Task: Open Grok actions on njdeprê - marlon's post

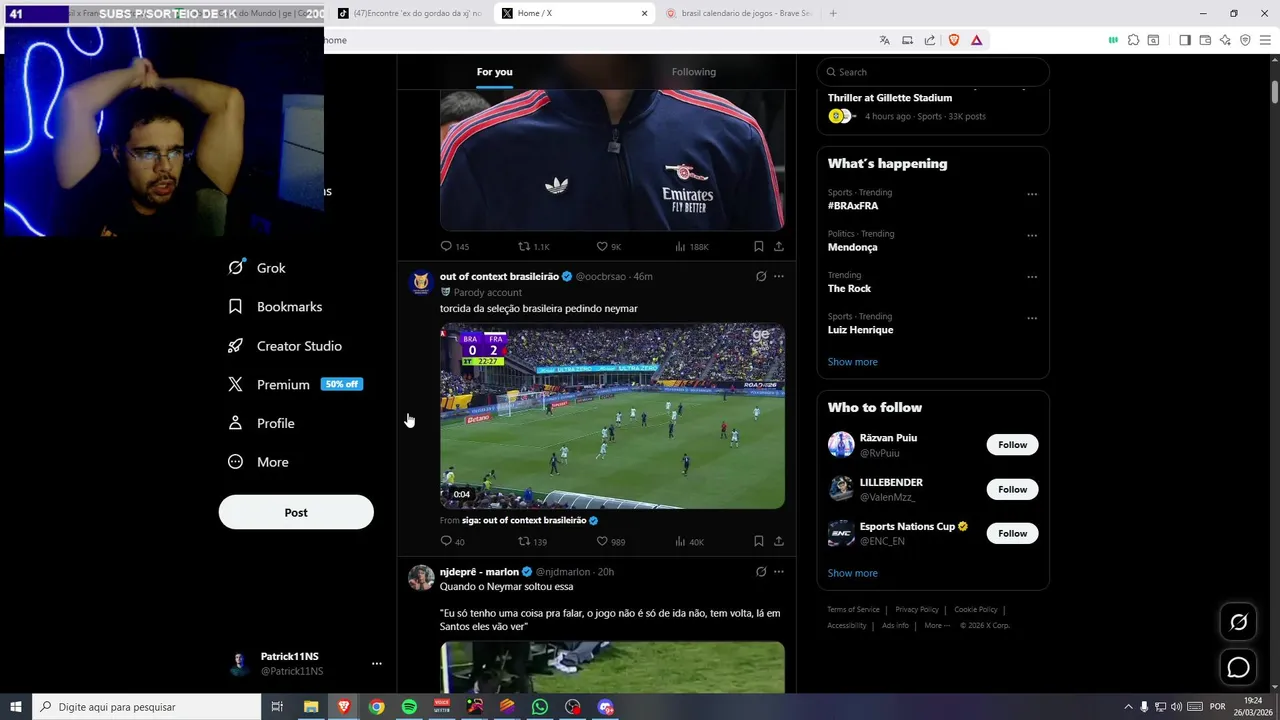Action: point(761,572)
